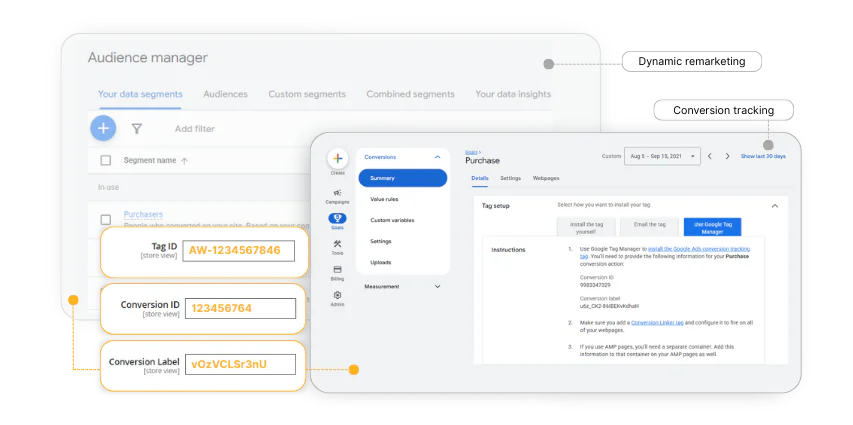Screen dimensions: 853x425
Task: Open the Tools wrench icon
Action: point(337,244)
